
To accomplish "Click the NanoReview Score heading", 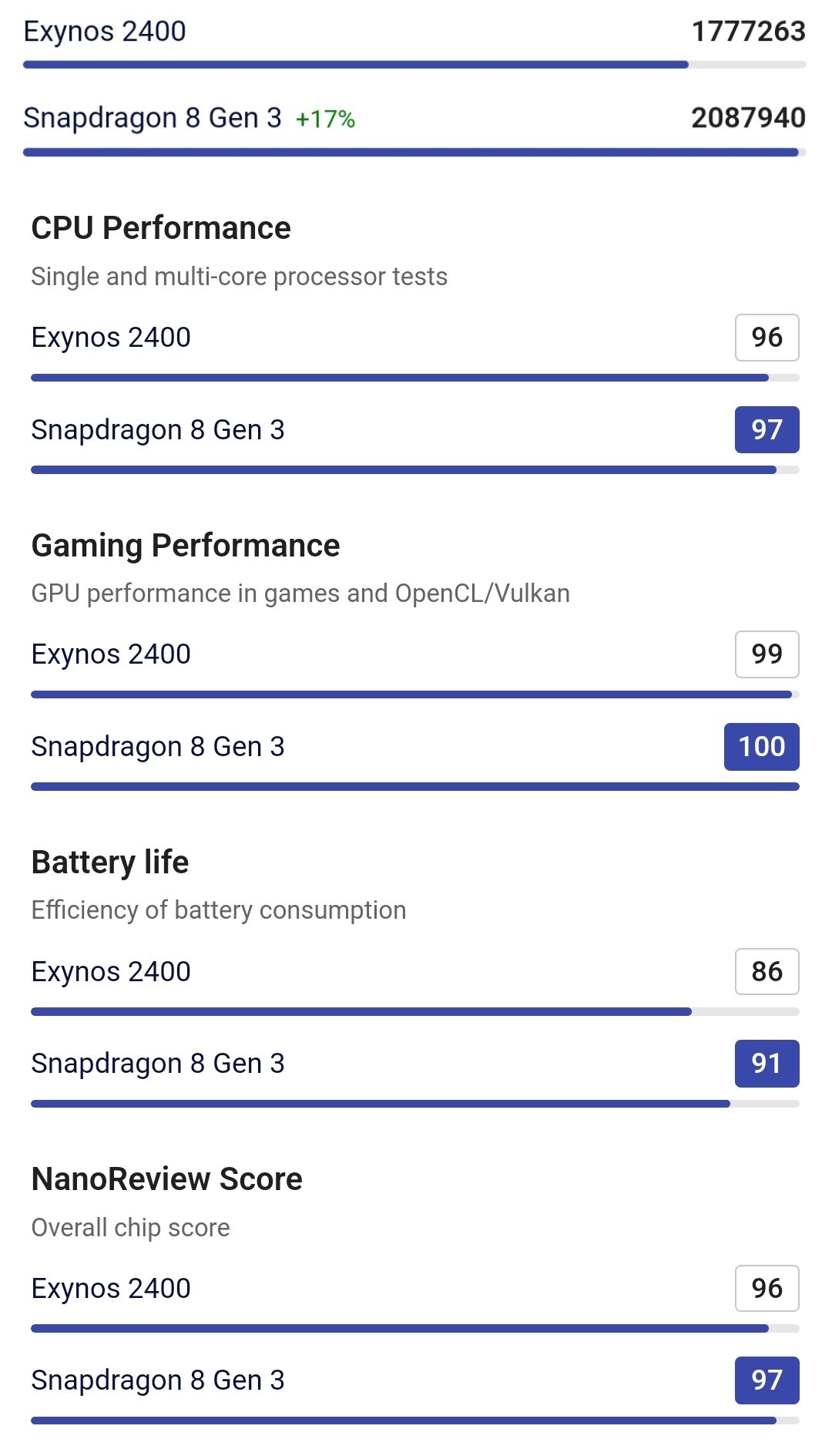I will click(167, 1179).
